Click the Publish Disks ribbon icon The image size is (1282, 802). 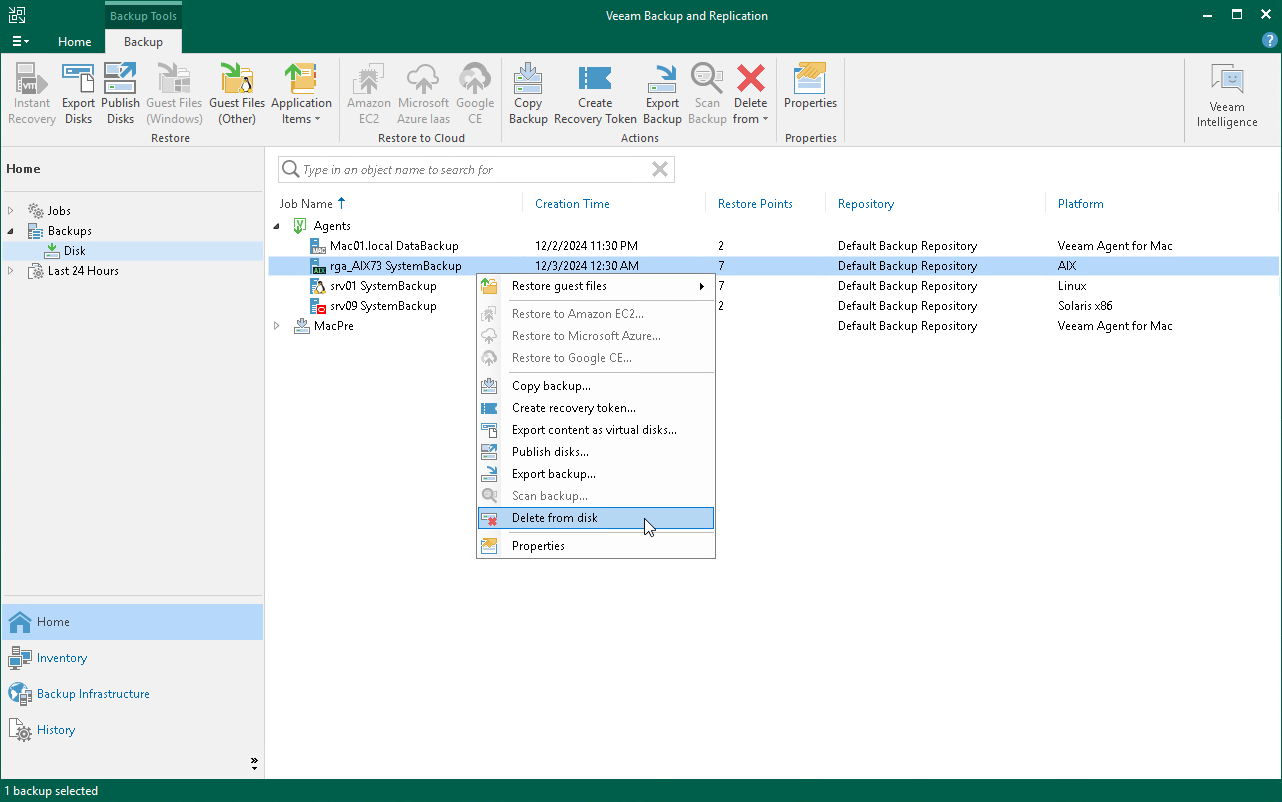click(120, 94)
